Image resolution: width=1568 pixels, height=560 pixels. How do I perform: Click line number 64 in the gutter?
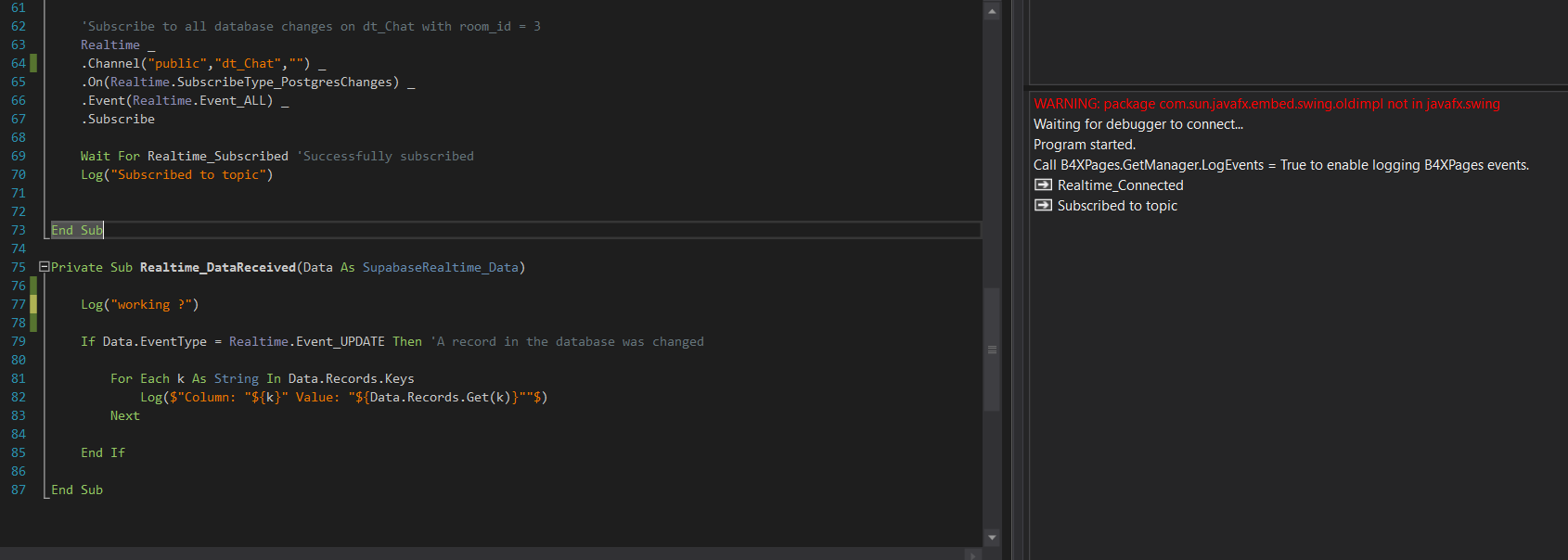(x=19, y=63)
